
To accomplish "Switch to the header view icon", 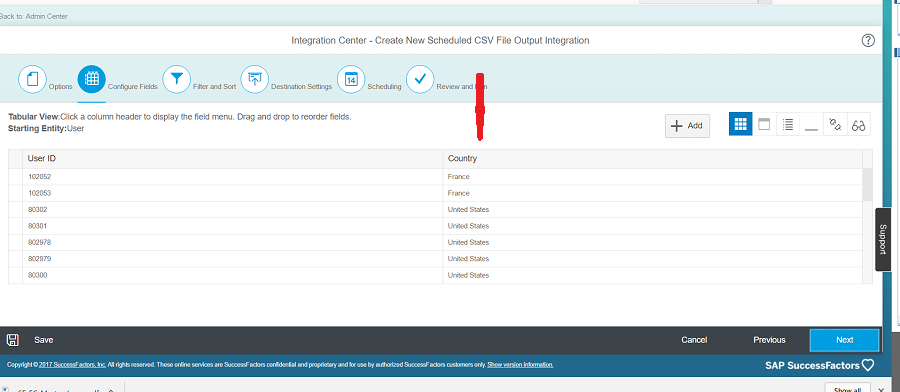I will [764, 125].
